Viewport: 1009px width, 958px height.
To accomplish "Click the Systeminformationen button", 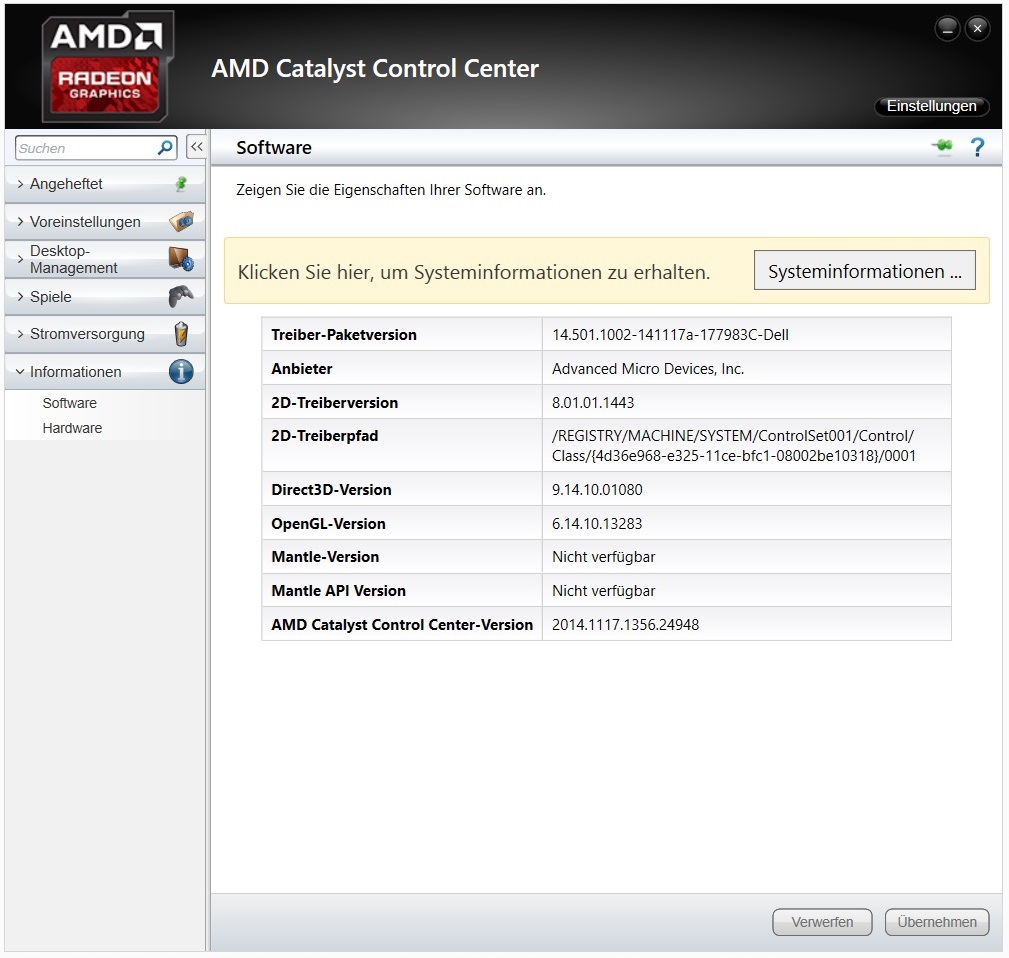I will point(865,271).
